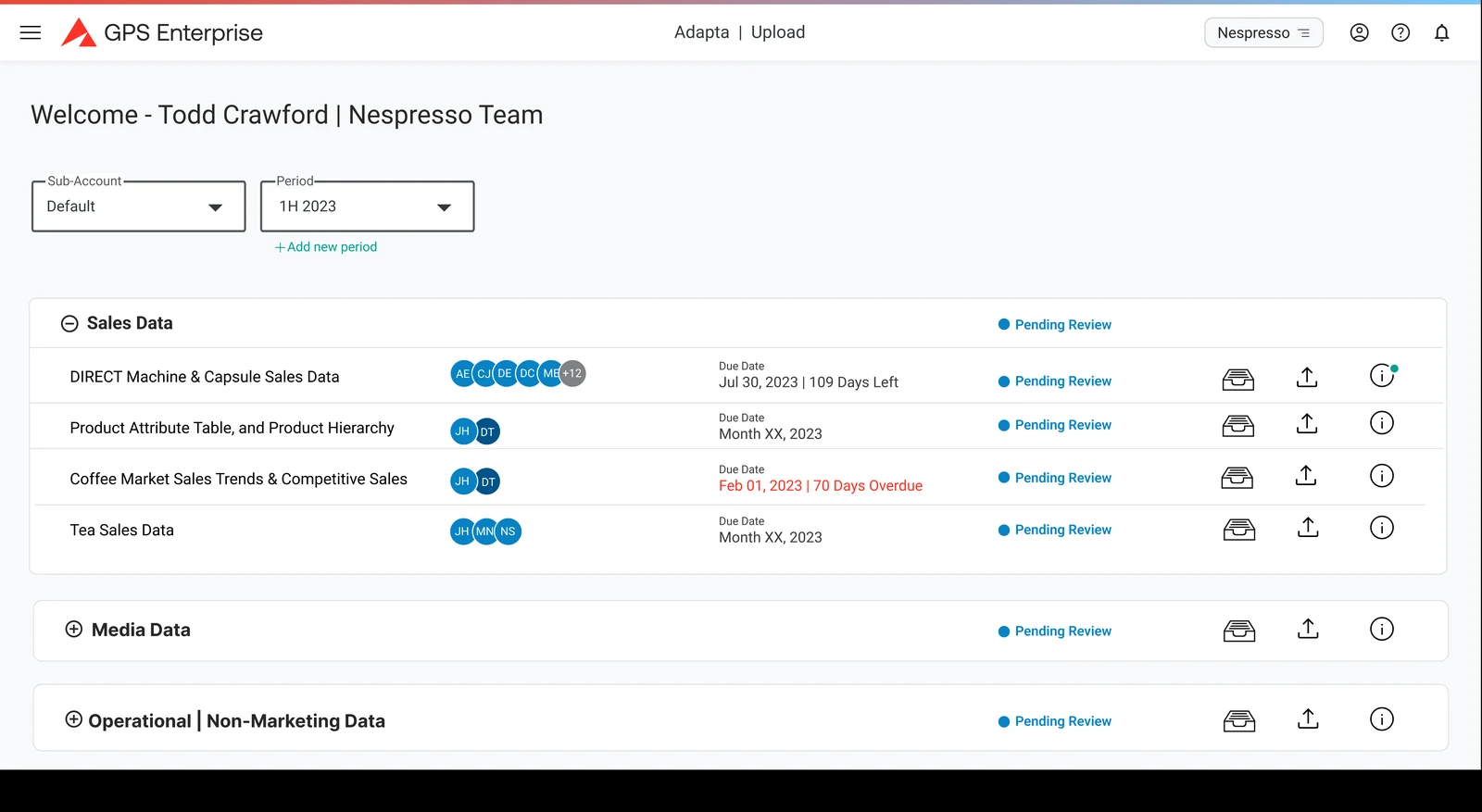
Task: Upload file for Tea Sales Data
Action: [x=1308, y=527]
